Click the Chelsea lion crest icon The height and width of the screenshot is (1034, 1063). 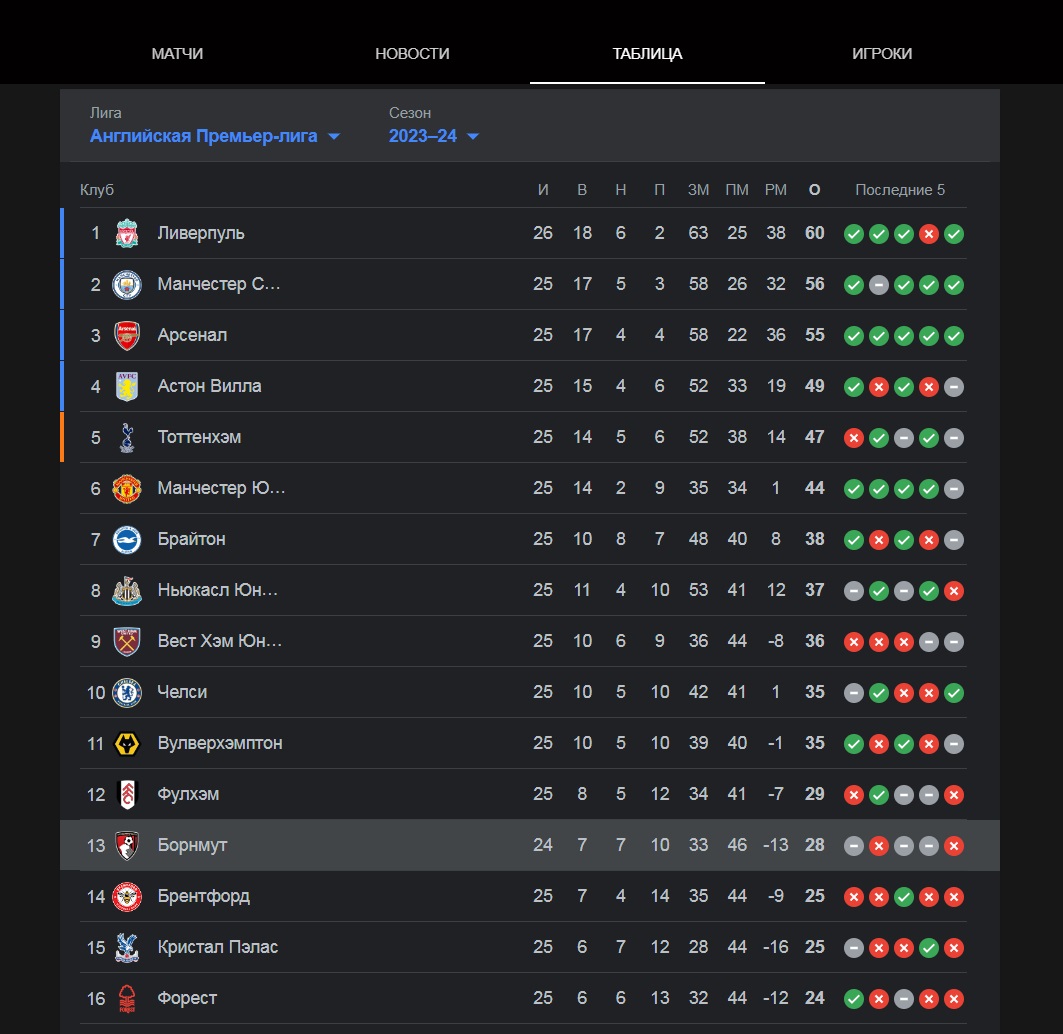(x=127, y=692)
